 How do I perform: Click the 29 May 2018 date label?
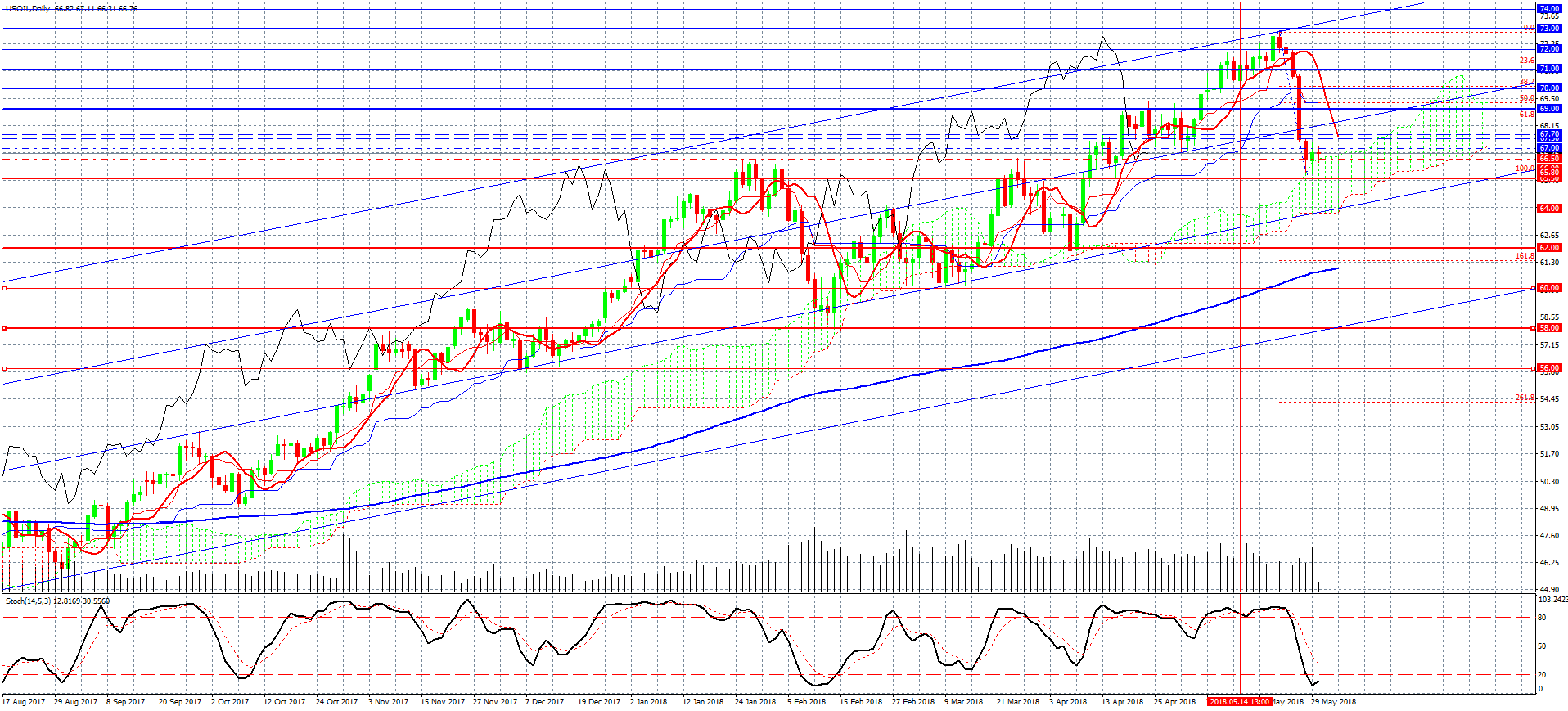point(1333,702)
